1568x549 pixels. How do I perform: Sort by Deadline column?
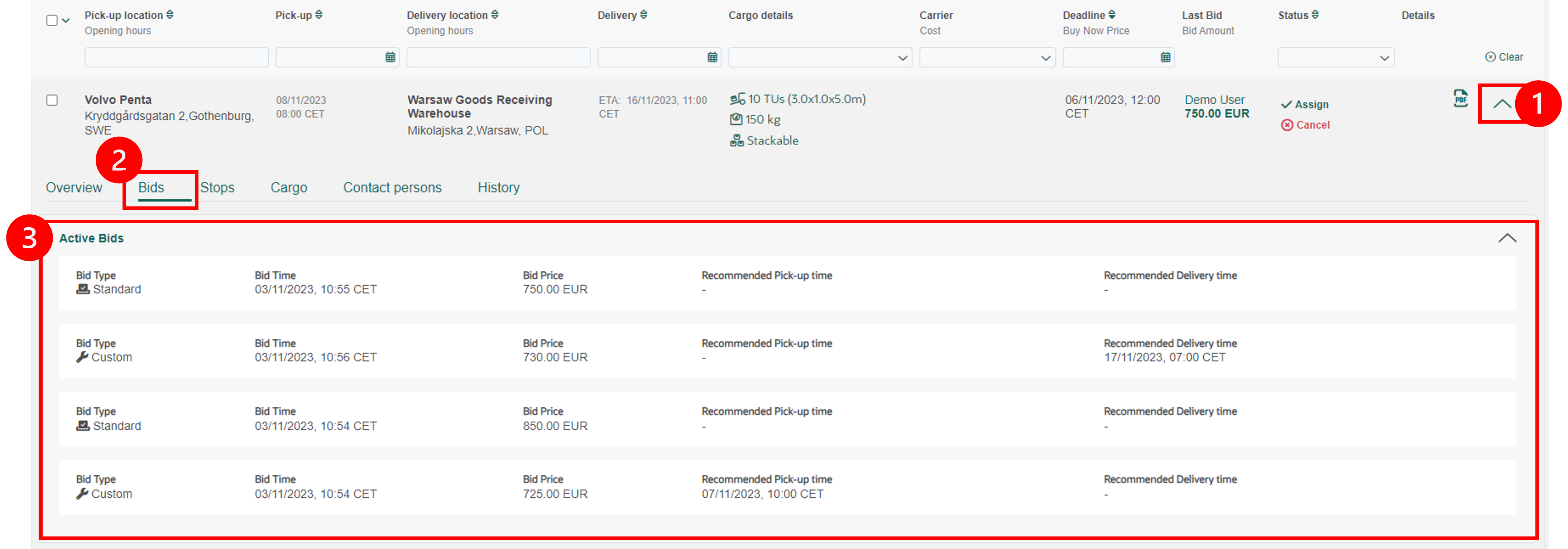(x=1112, y=15)
